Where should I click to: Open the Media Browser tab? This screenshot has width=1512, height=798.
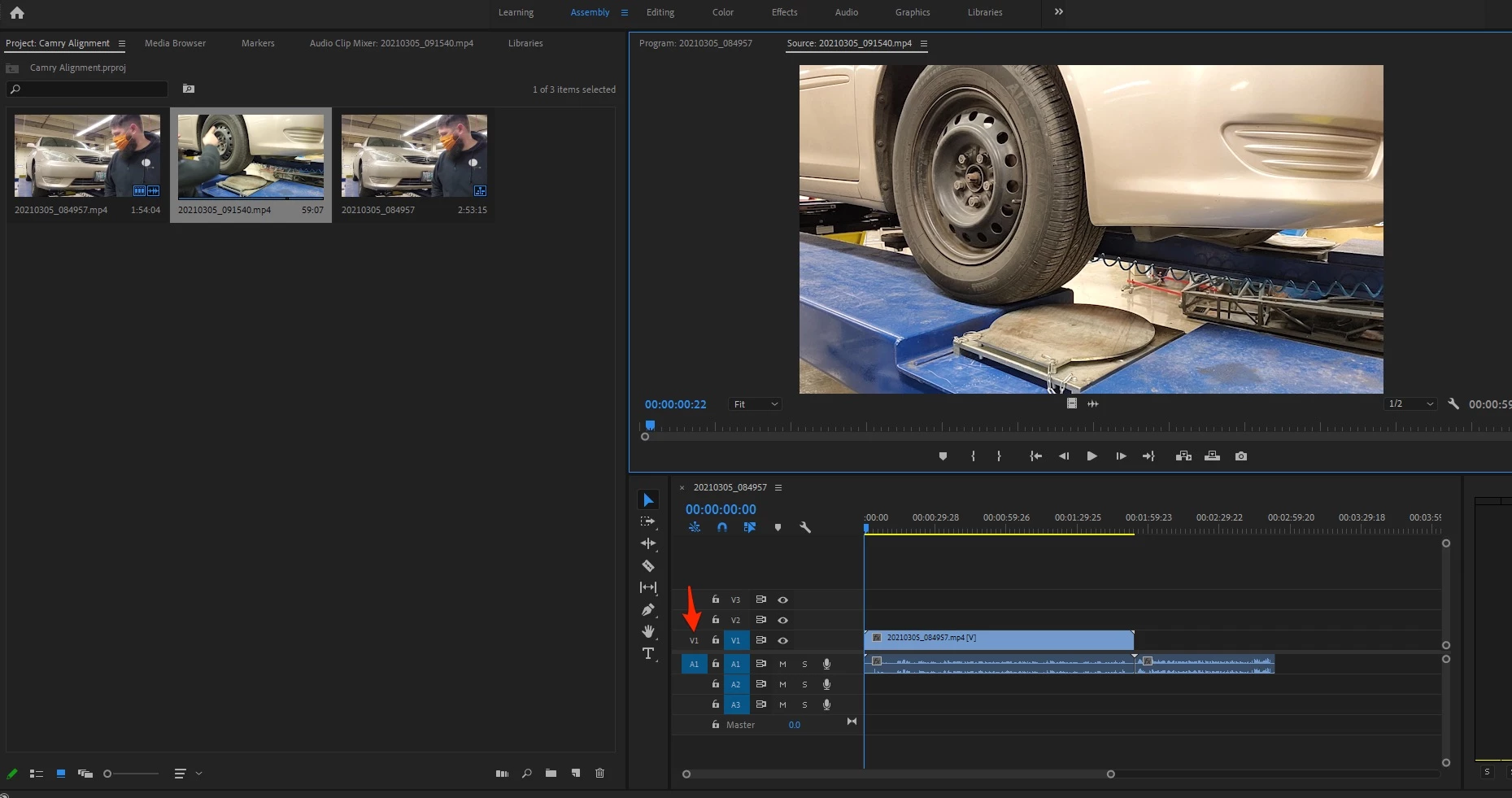pyautogui.click(x=175, y=43)
